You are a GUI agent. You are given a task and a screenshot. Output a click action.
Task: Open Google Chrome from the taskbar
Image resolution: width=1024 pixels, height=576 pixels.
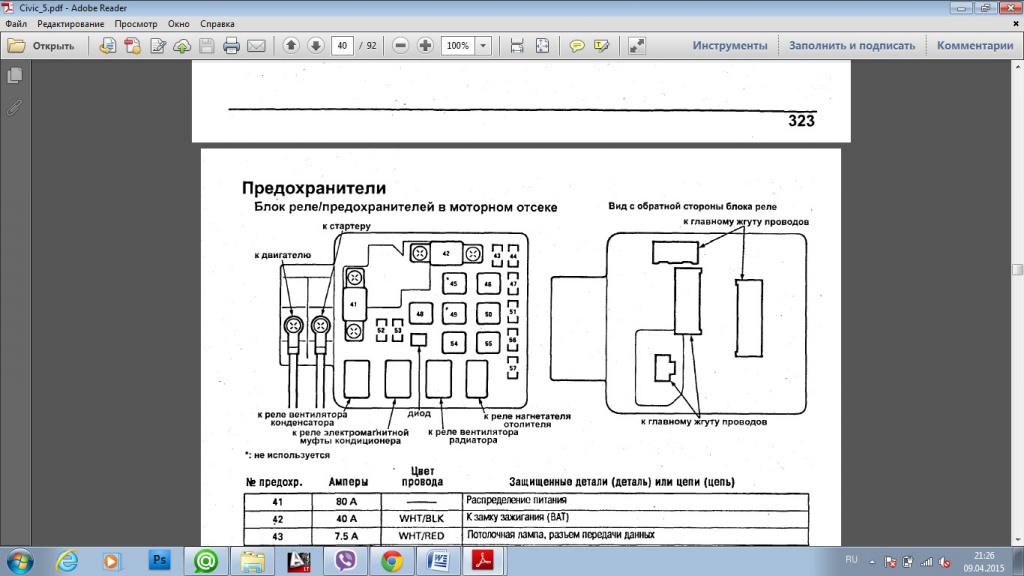coord(391,561)
